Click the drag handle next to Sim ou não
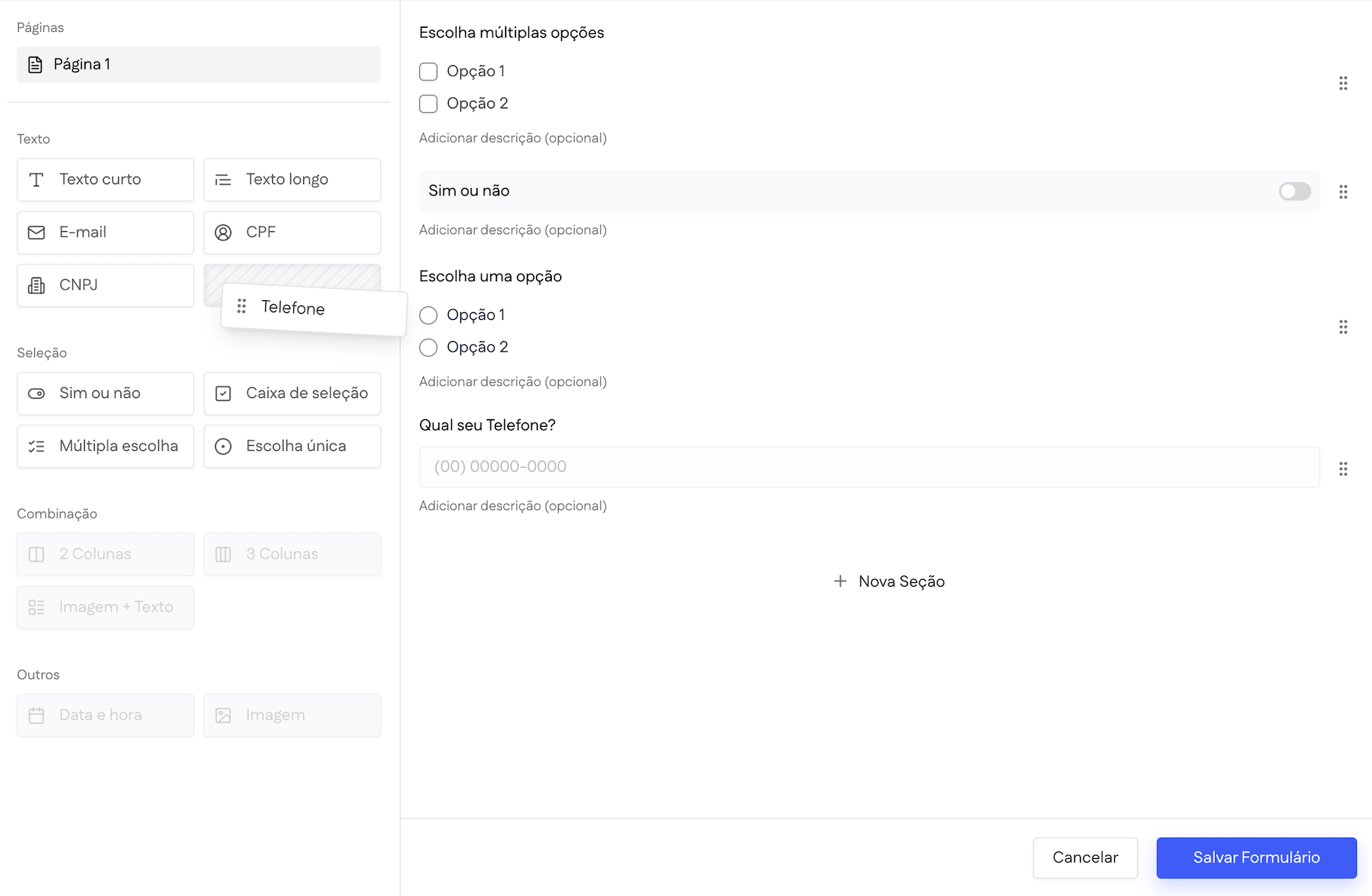The height and width of the screenshot is (896, 1372). coord(1344,192)
